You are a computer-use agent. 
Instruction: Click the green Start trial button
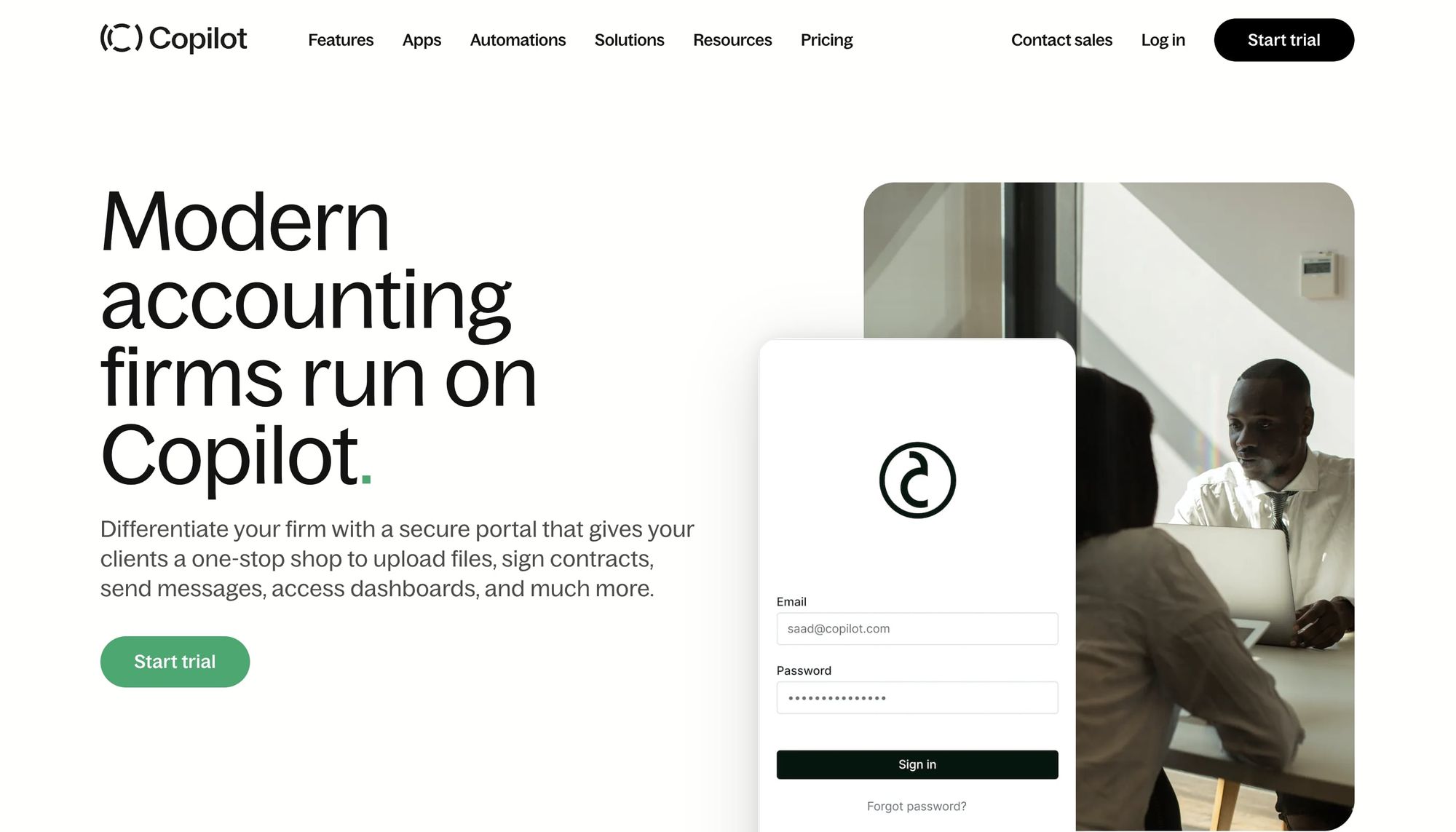174,661
